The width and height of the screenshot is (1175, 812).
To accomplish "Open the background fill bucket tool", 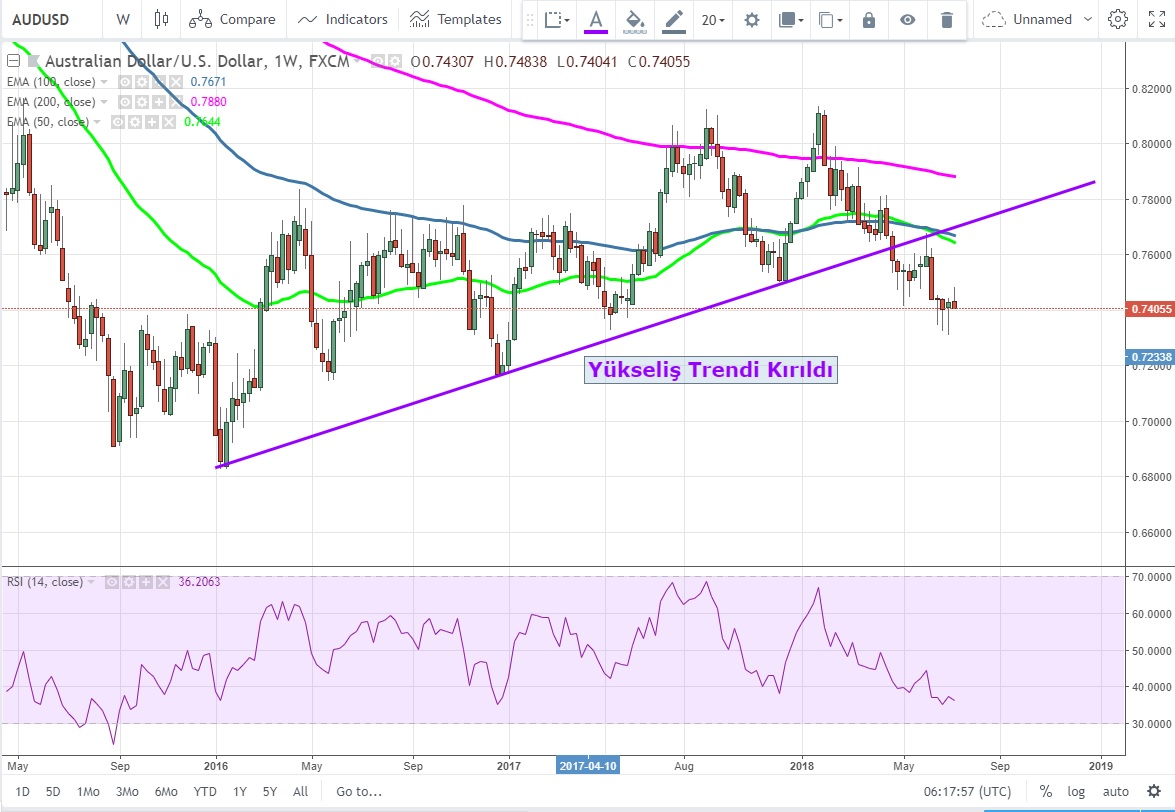I will [x=634, y=19].
